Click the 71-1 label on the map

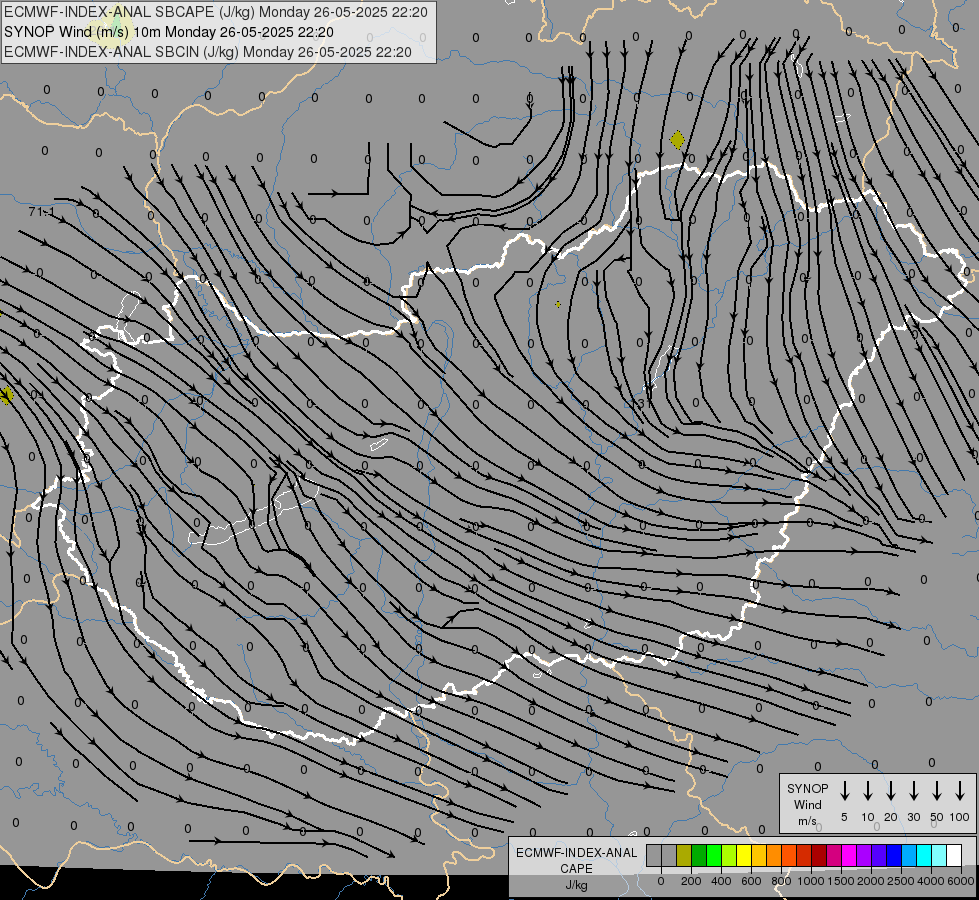[x=42, y=212]
